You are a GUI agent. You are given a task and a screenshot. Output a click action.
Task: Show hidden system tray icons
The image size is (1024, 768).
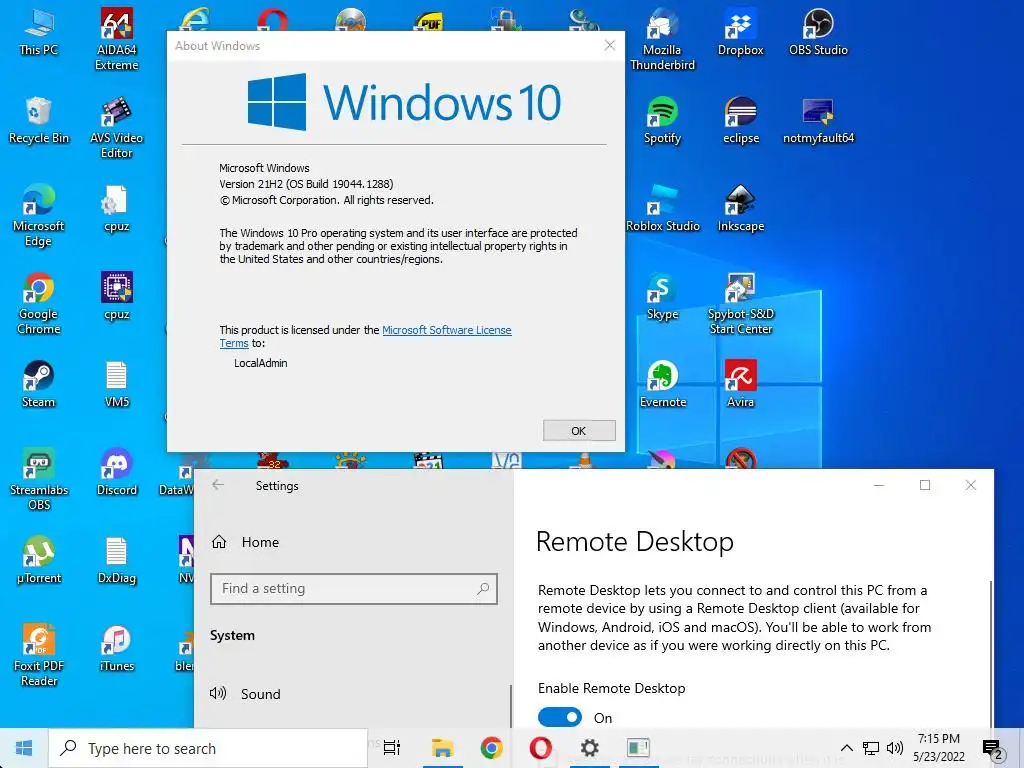coord(846,748)
